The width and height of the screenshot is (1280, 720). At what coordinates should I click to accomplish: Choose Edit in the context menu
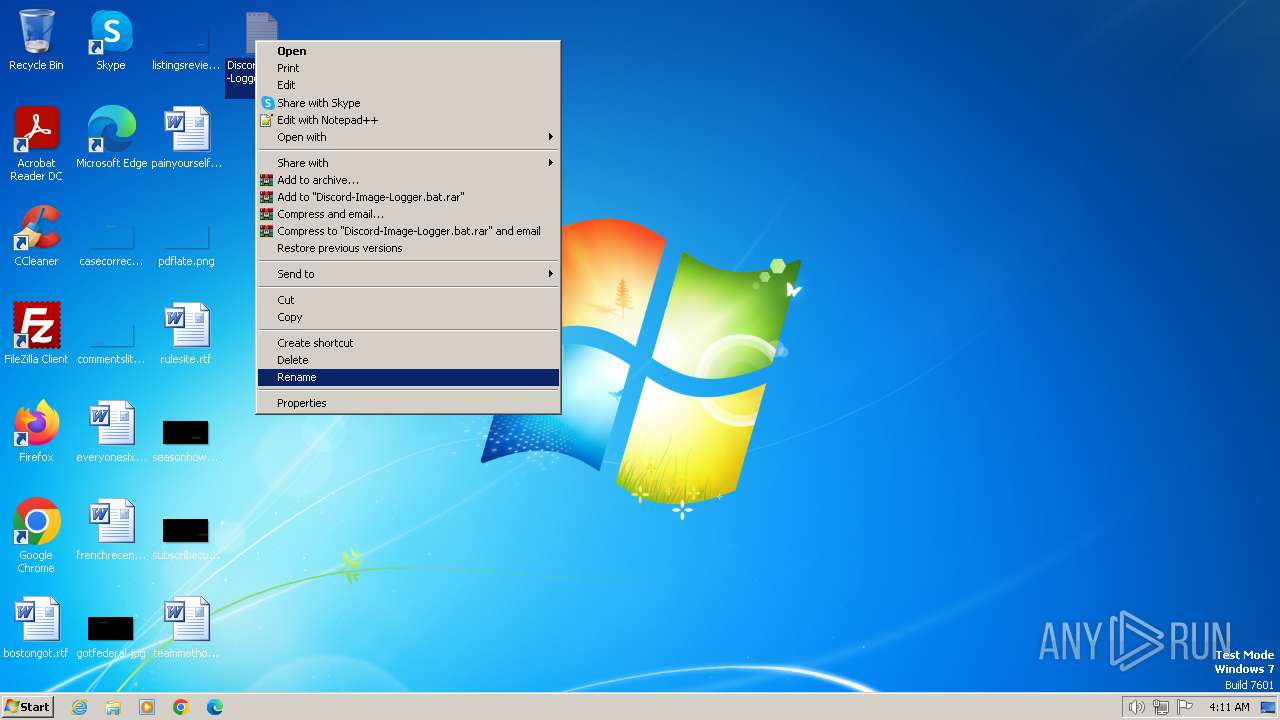click(408, 85)
